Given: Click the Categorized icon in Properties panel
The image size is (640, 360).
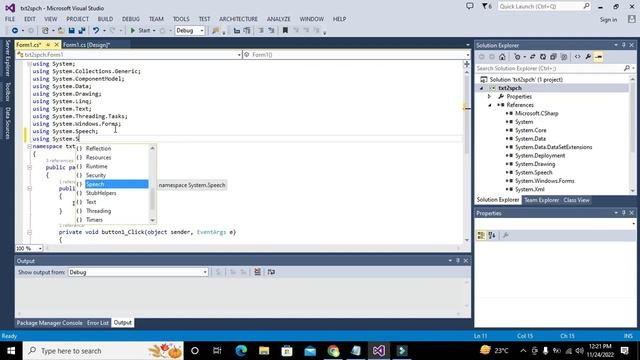Looking at the screenshot, I should [481, 236].
